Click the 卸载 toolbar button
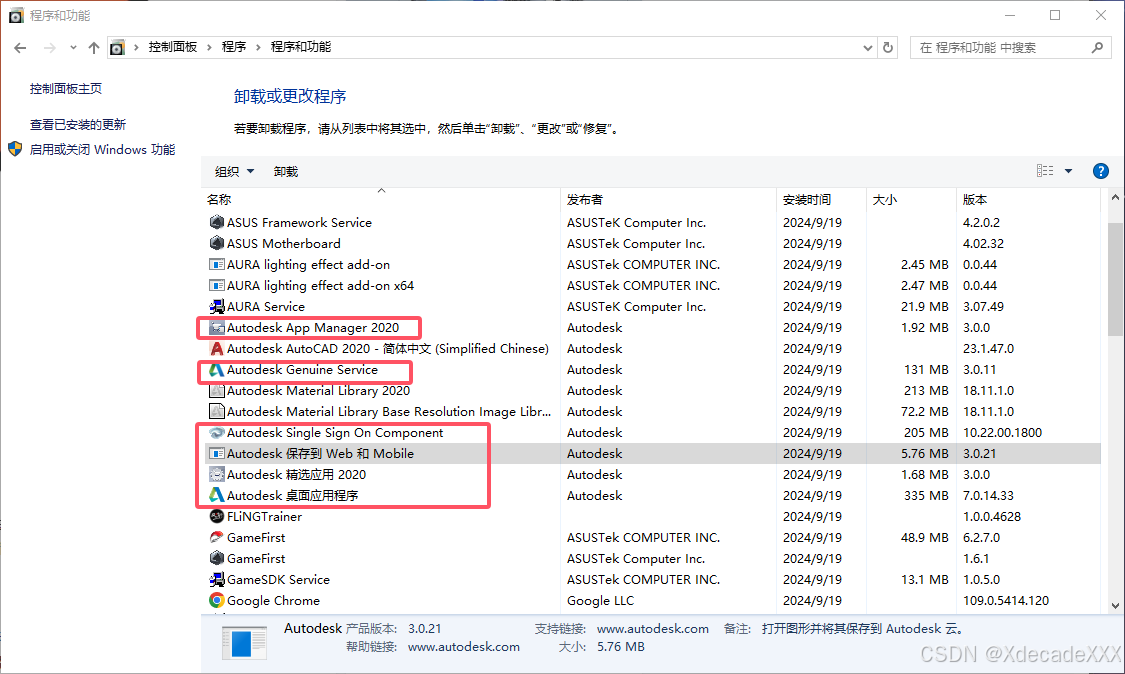1125x674 pixels. click(286, 172)
